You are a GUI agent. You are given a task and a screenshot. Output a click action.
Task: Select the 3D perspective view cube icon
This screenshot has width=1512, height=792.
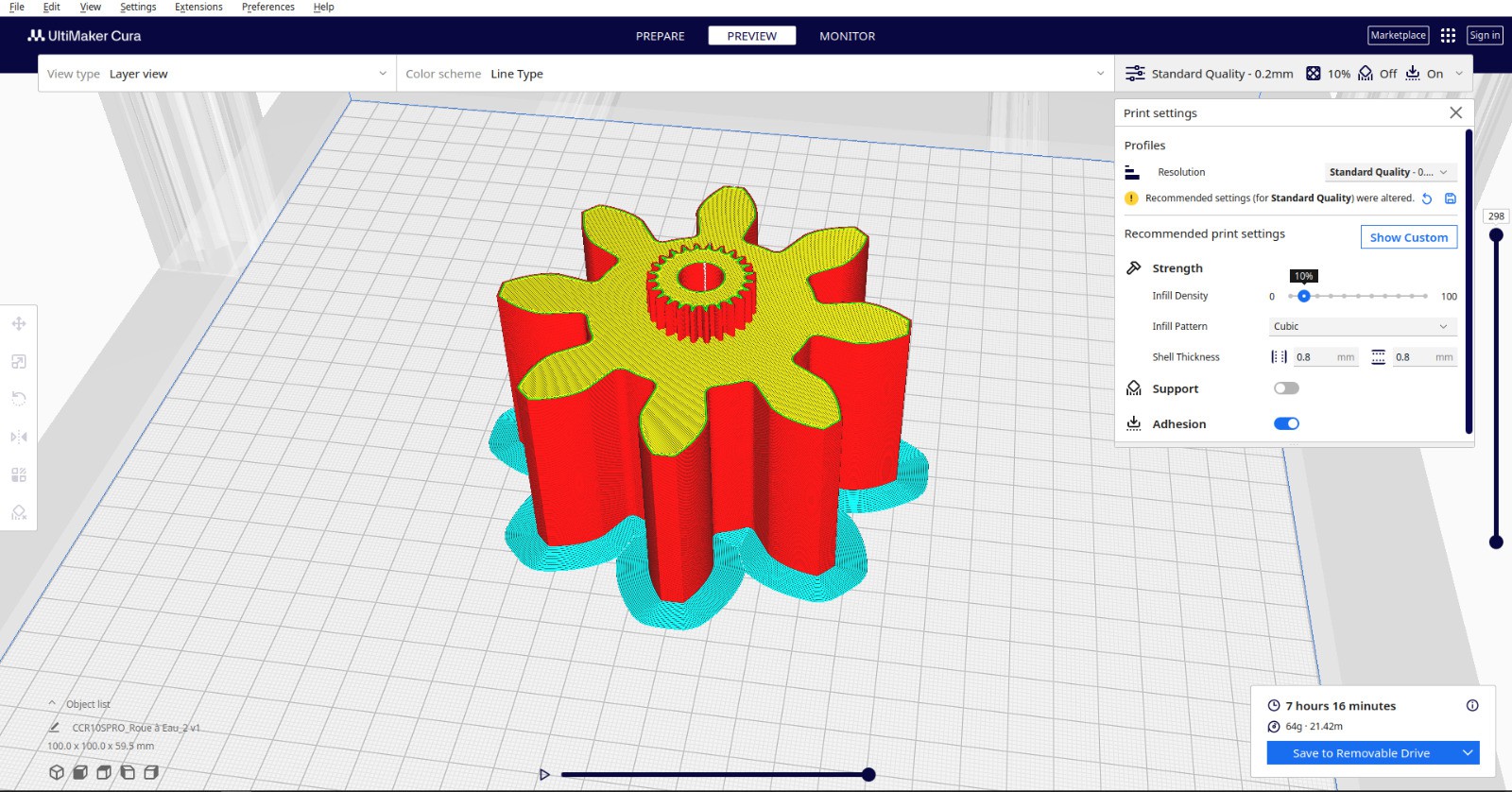[57, 772]
